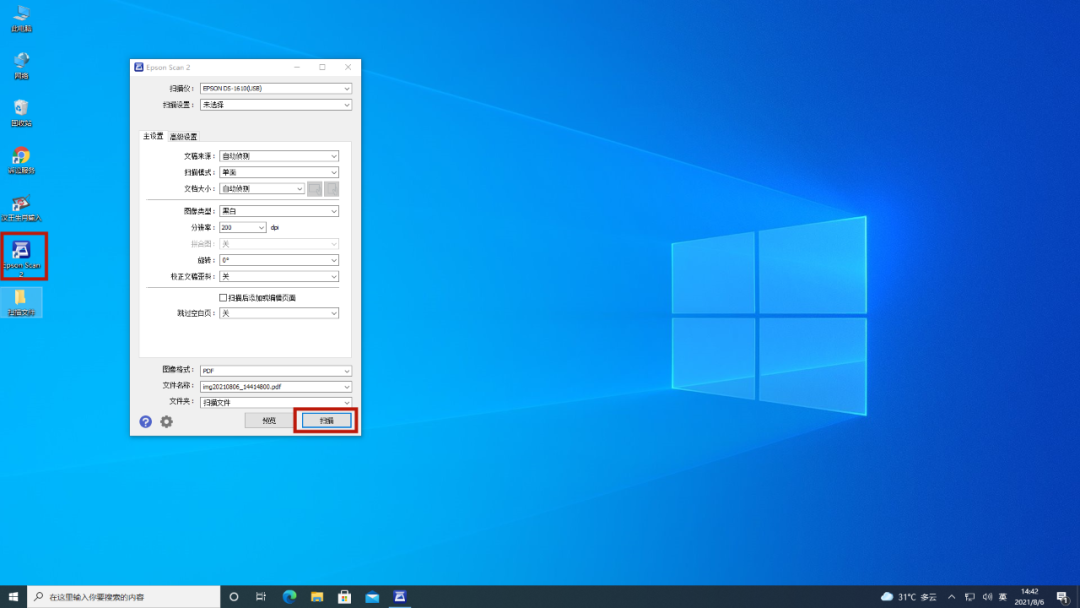Open the Windows Start menu
Image resolution: width=1080 pixels, height=608 pixels.
tap(13, 596)
